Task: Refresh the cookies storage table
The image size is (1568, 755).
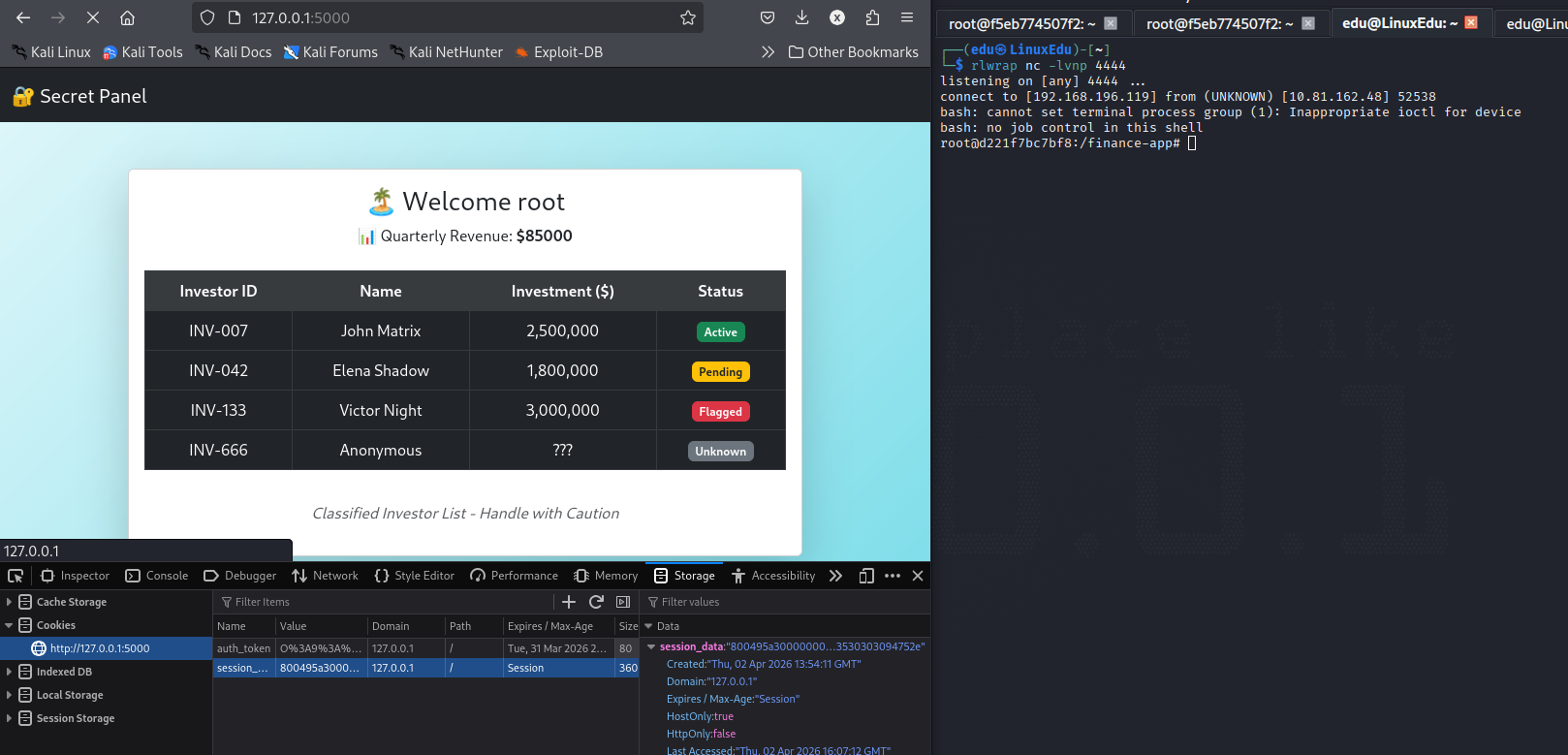Action: [596, 602]
